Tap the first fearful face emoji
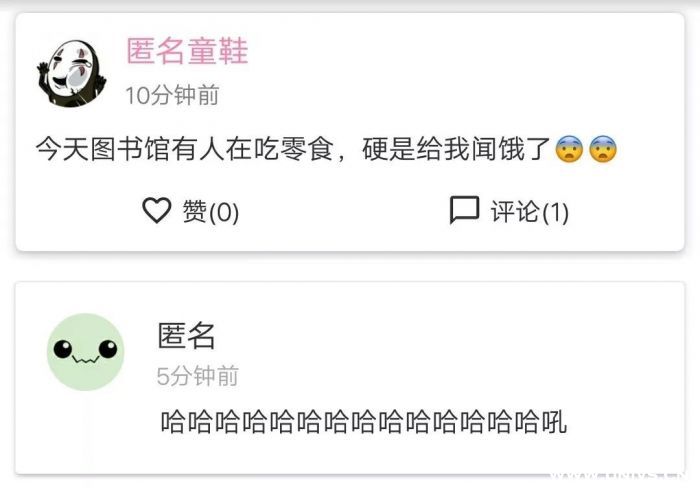 (569, 149)
